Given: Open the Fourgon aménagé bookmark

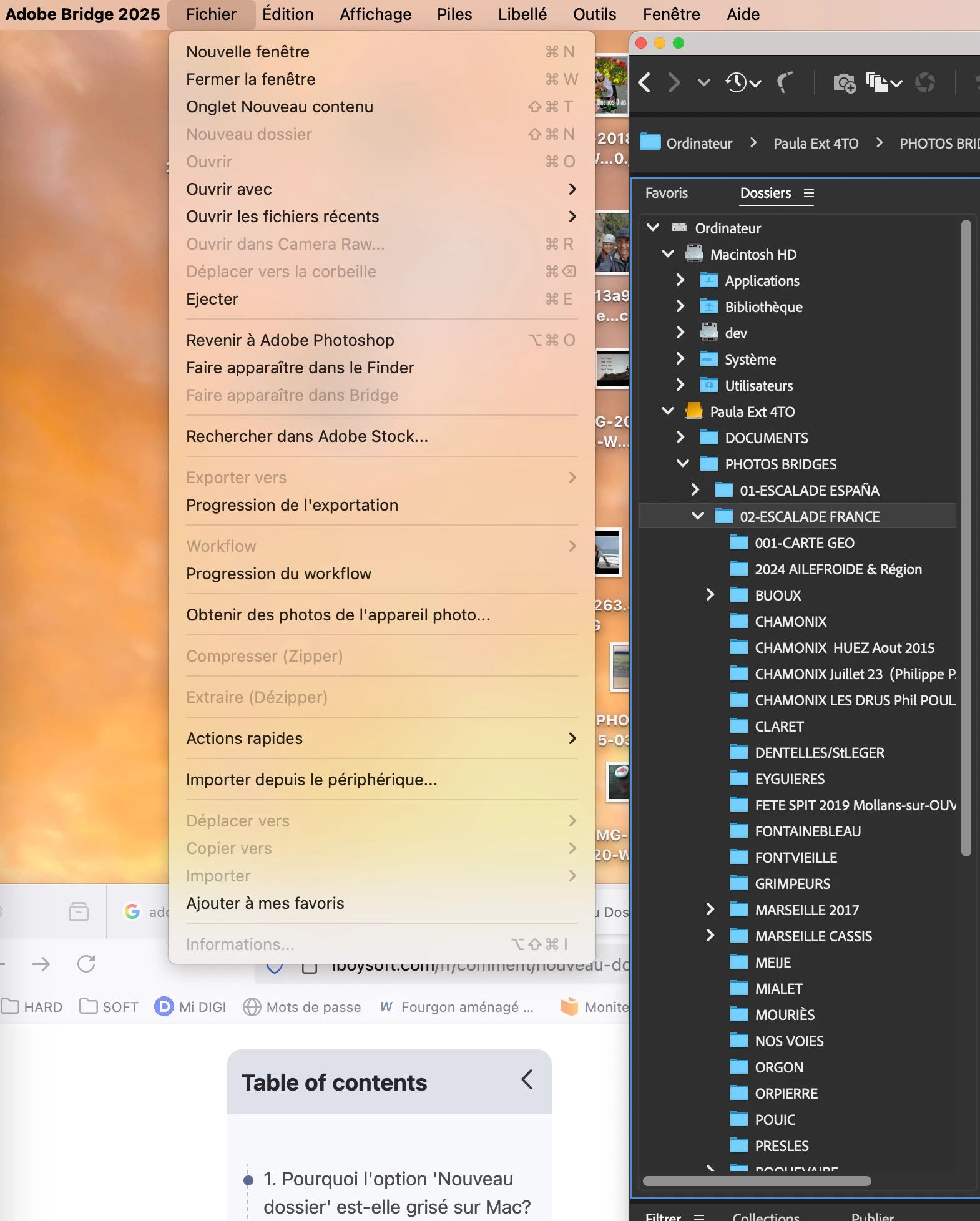Looking at the screenshot, I should pyautogui.click(x=457, y=1007).
